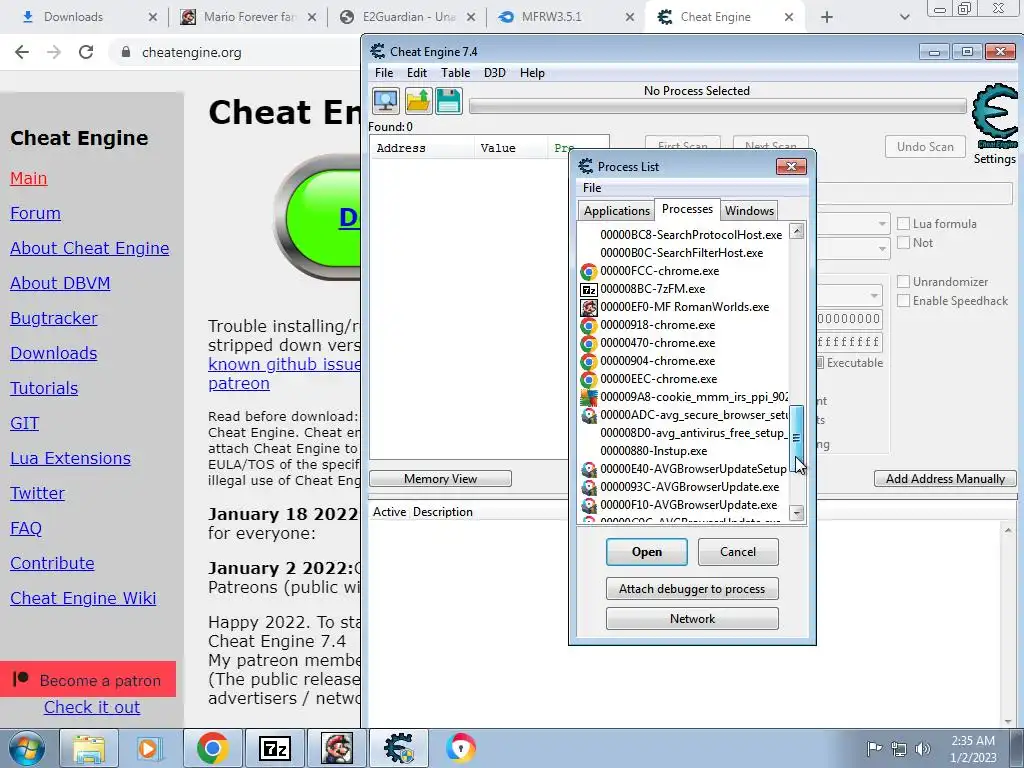Select 00000FCC-chrome.exe process
This screenshot has height=768, width=1024.
(684, 270)
